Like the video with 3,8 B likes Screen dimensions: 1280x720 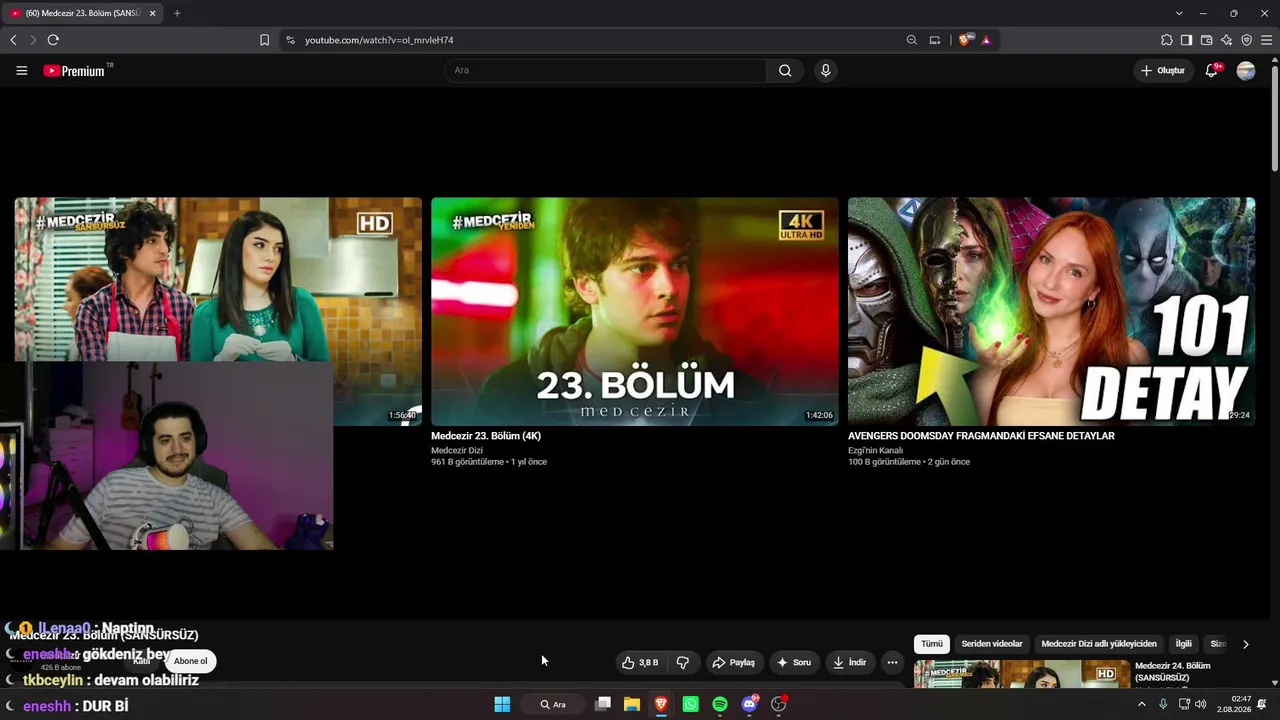[640, 662]
